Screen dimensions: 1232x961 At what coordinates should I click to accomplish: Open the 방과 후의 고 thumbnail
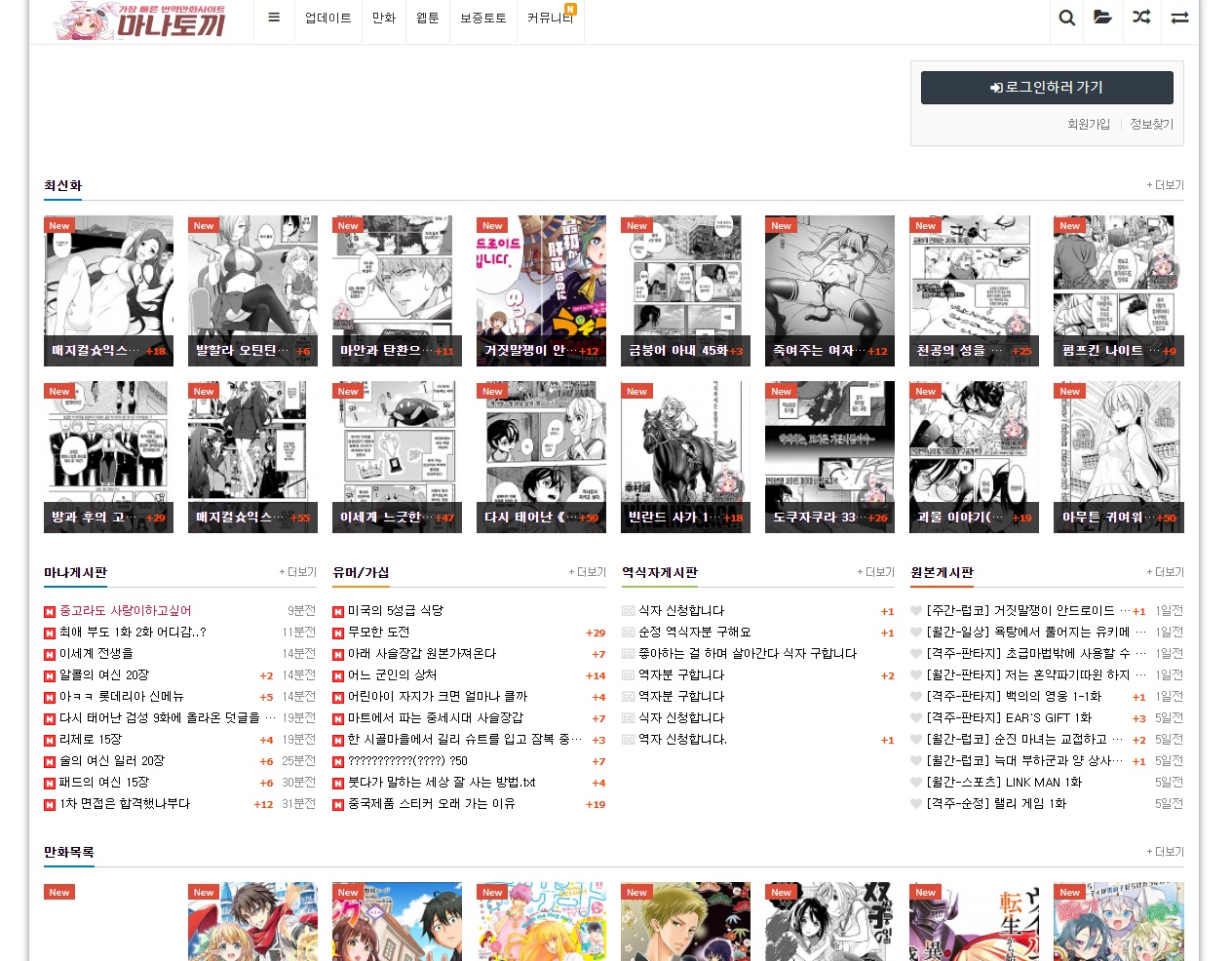pyautogui.click(x=109, y=457)
